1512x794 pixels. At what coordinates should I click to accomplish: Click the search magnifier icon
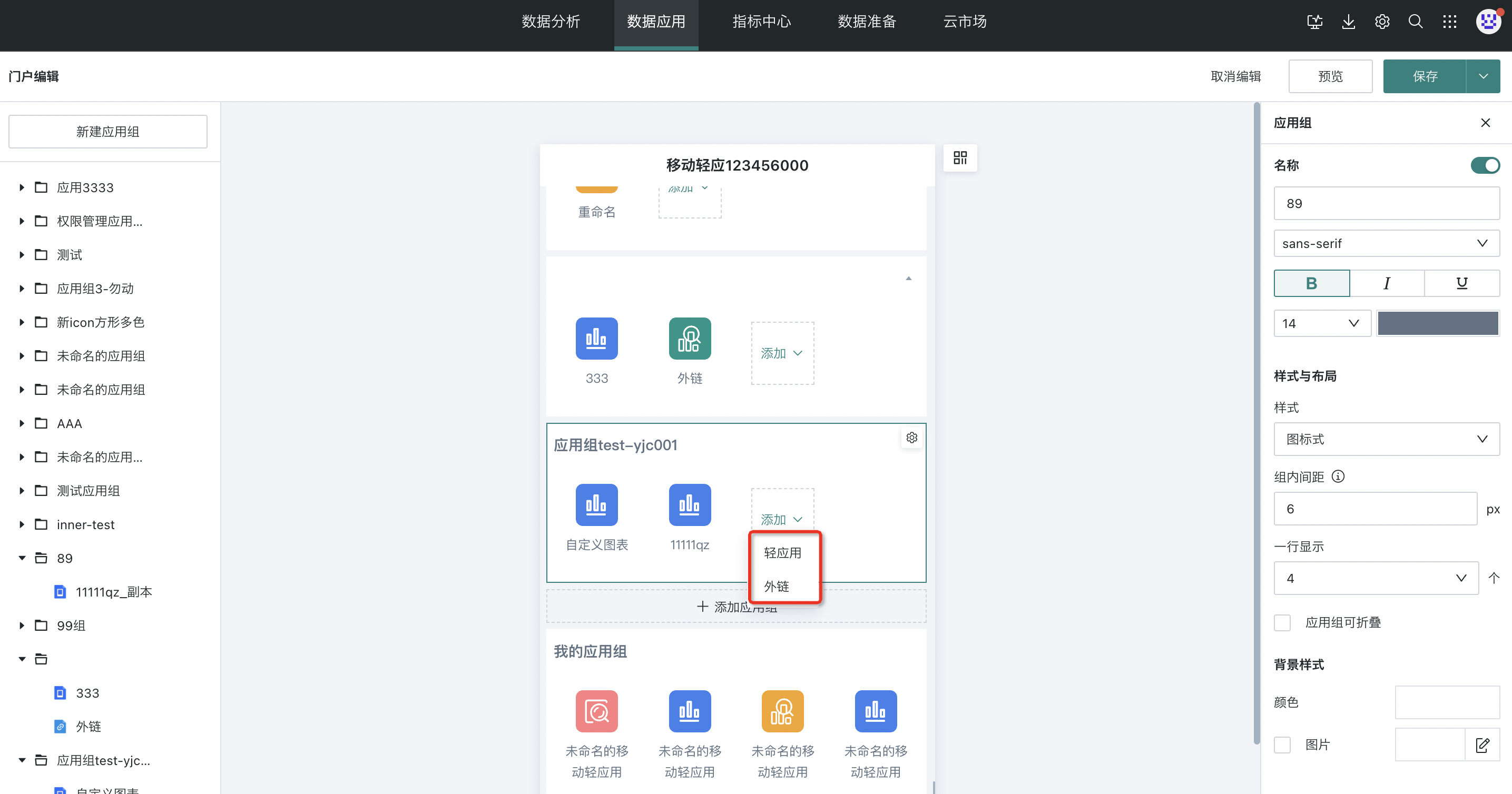pos(1415,22)
